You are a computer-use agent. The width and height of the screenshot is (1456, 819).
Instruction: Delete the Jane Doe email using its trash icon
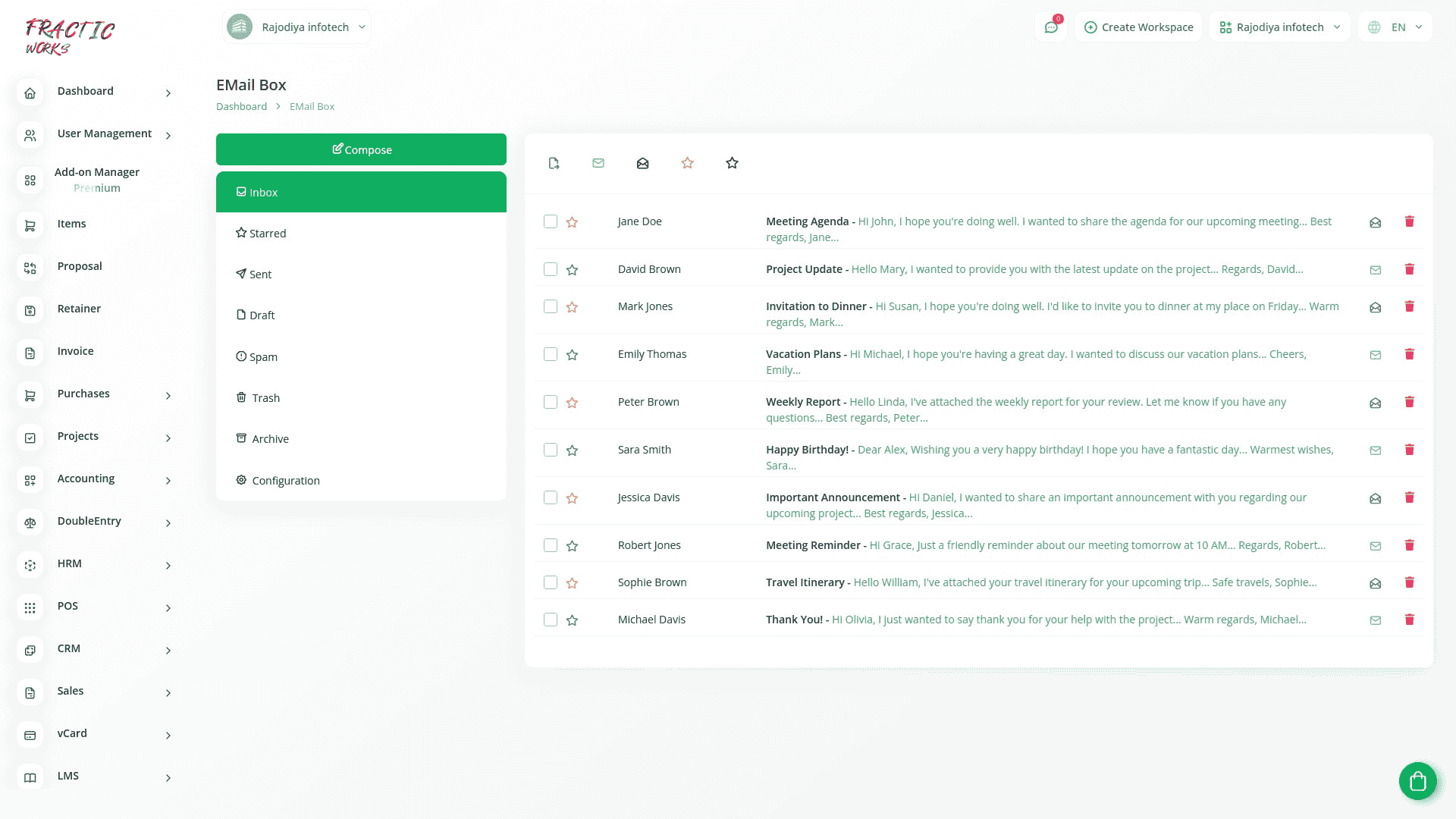tap(1409, 221)
